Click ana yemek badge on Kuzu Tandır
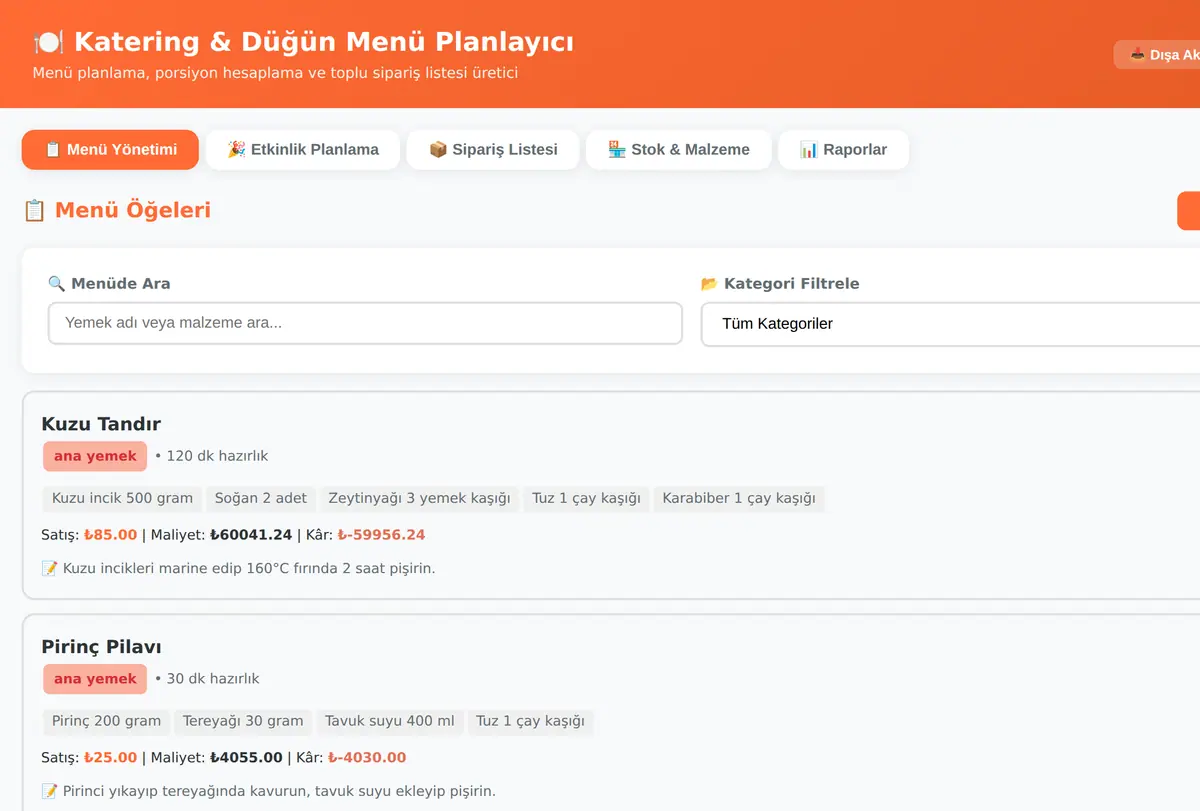 click(x=95, y=456)
